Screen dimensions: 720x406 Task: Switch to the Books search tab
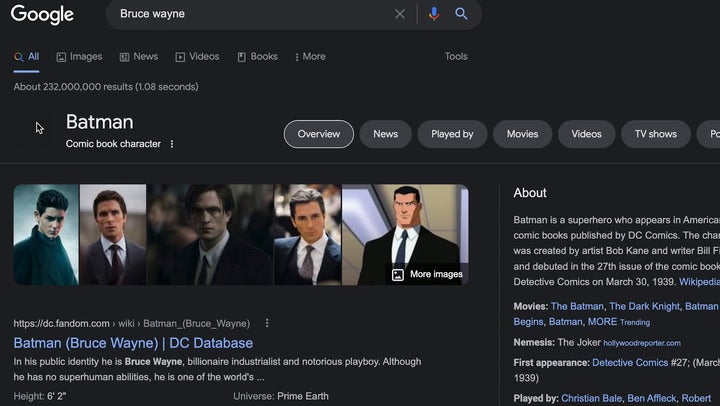pos(257,57)
